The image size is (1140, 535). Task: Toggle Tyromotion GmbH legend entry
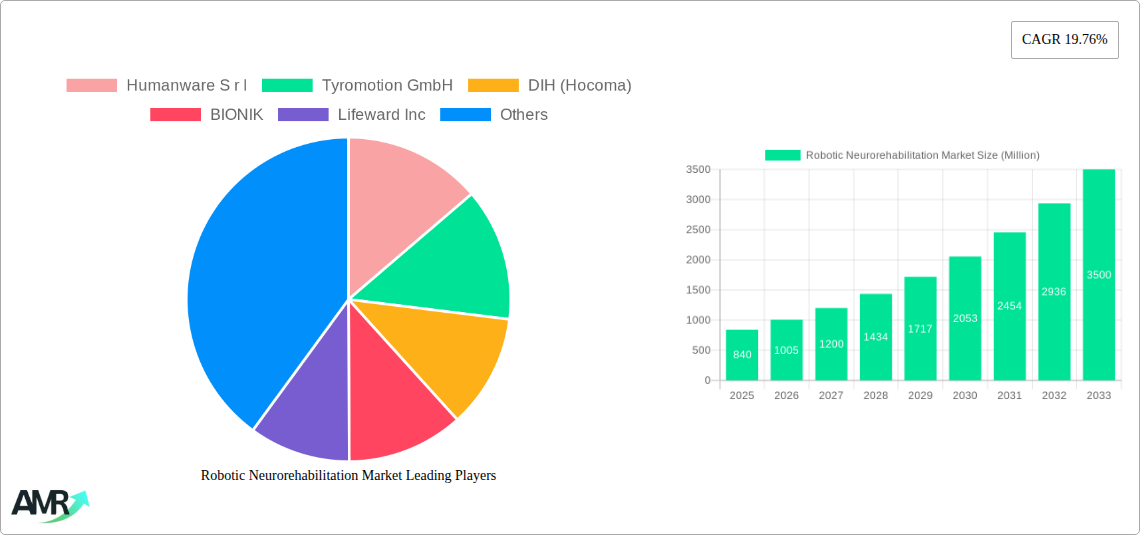click(x=358, y=85)
